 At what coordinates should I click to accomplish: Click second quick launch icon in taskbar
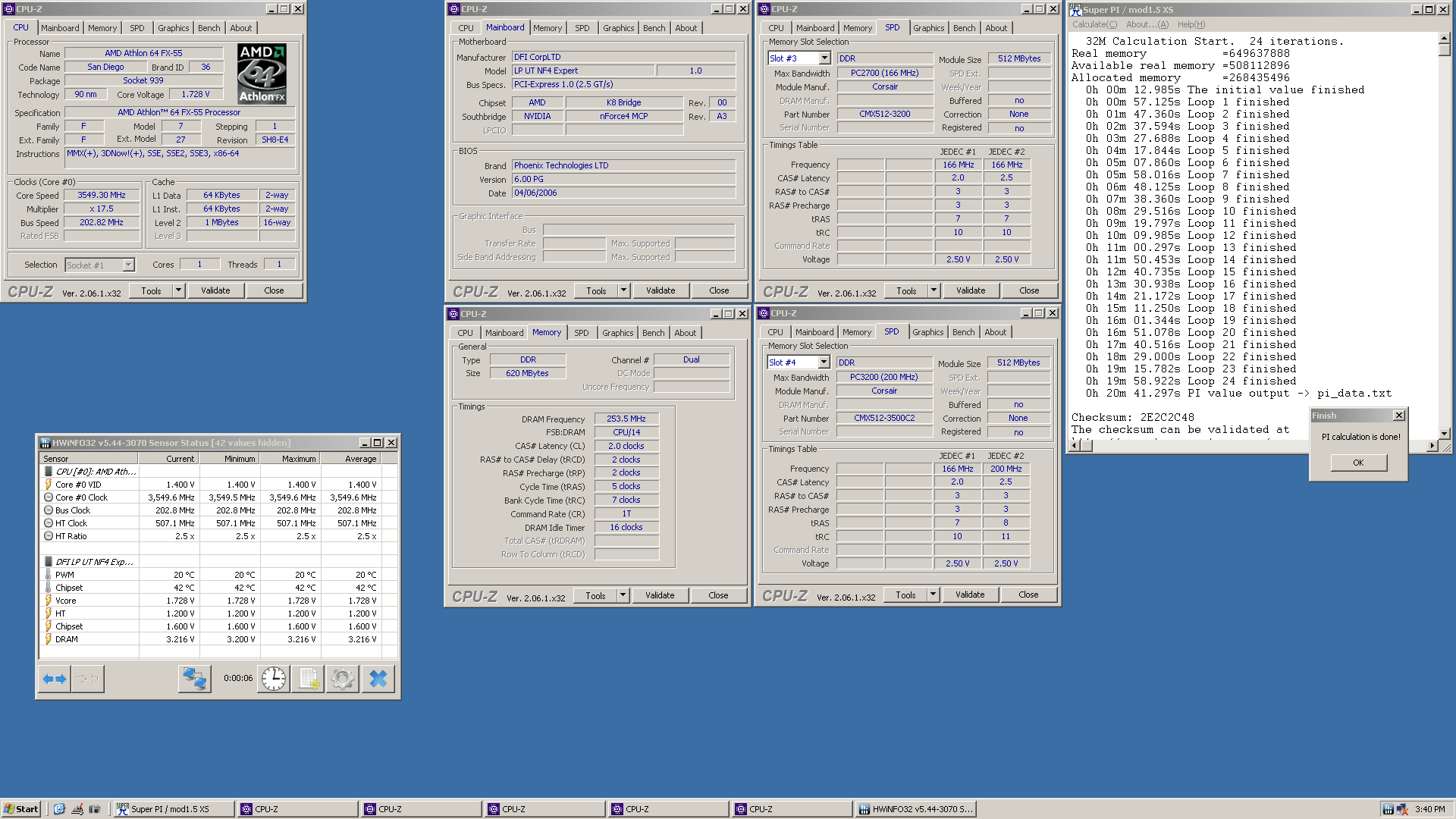point(77,809)
